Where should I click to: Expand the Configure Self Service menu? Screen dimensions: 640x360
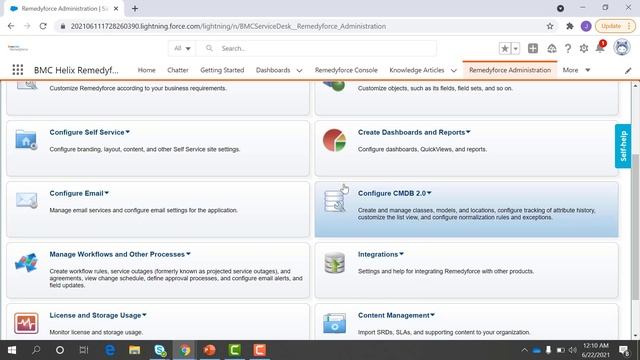coord(128,132)
